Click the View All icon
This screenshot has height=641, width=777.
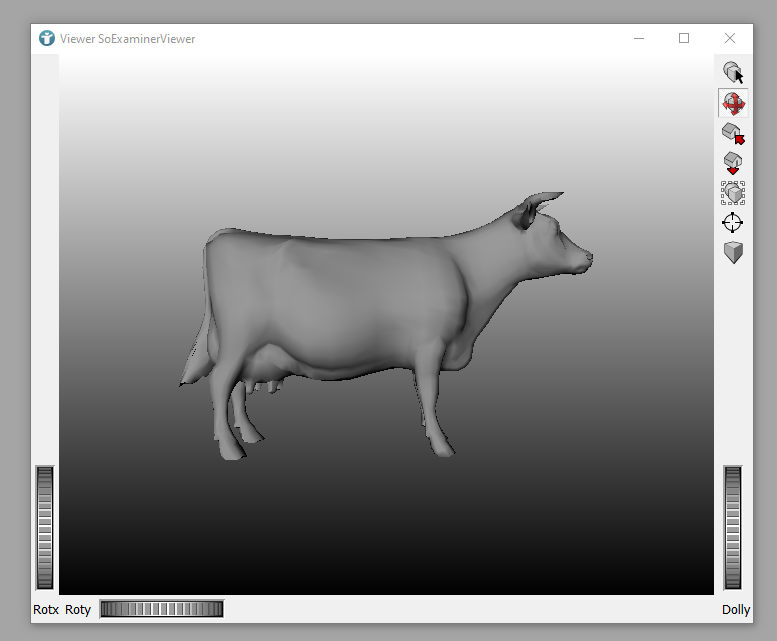733,193
